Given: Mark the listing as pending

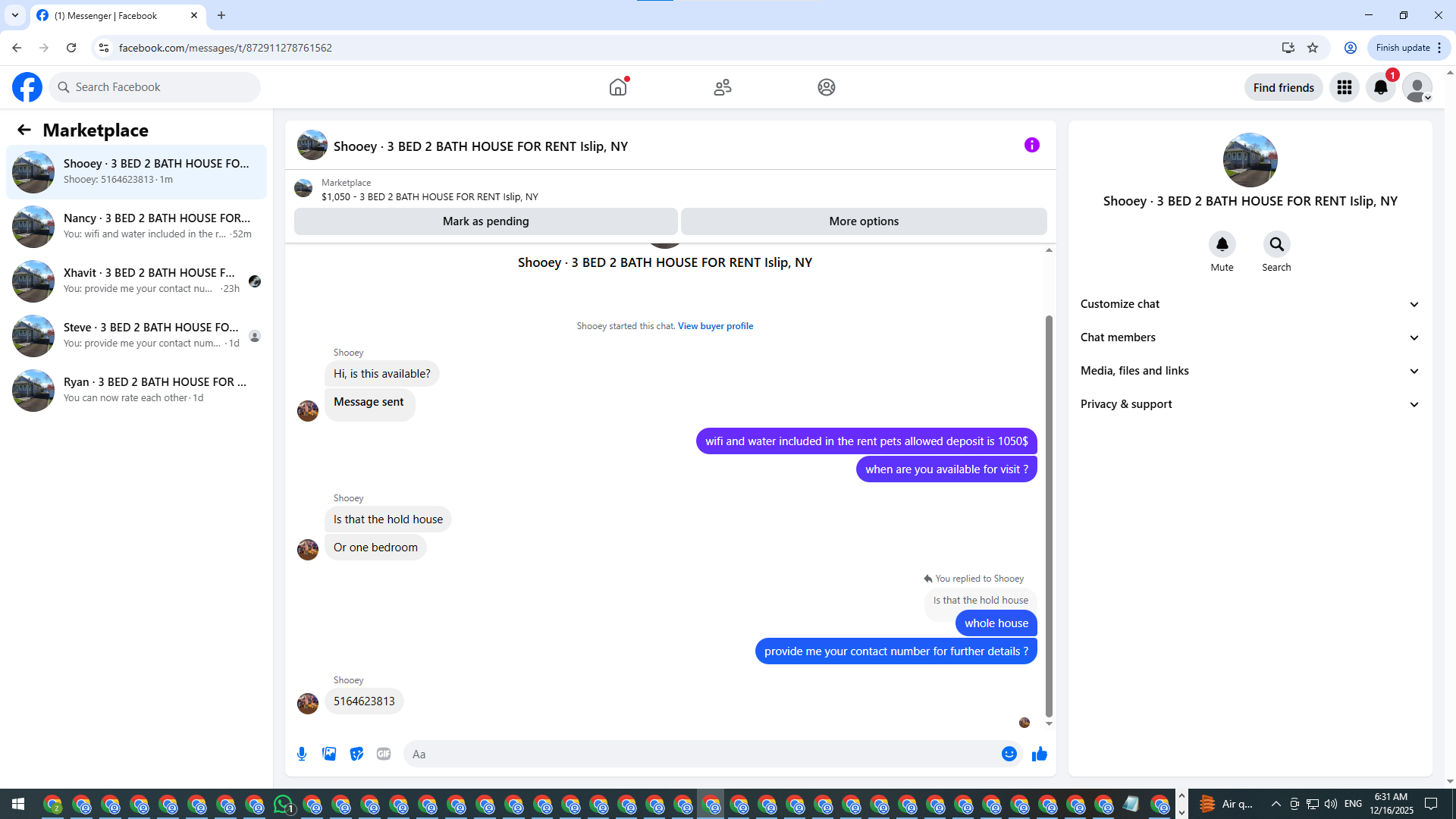Looking at the screenshot, I should pos(486,221).
